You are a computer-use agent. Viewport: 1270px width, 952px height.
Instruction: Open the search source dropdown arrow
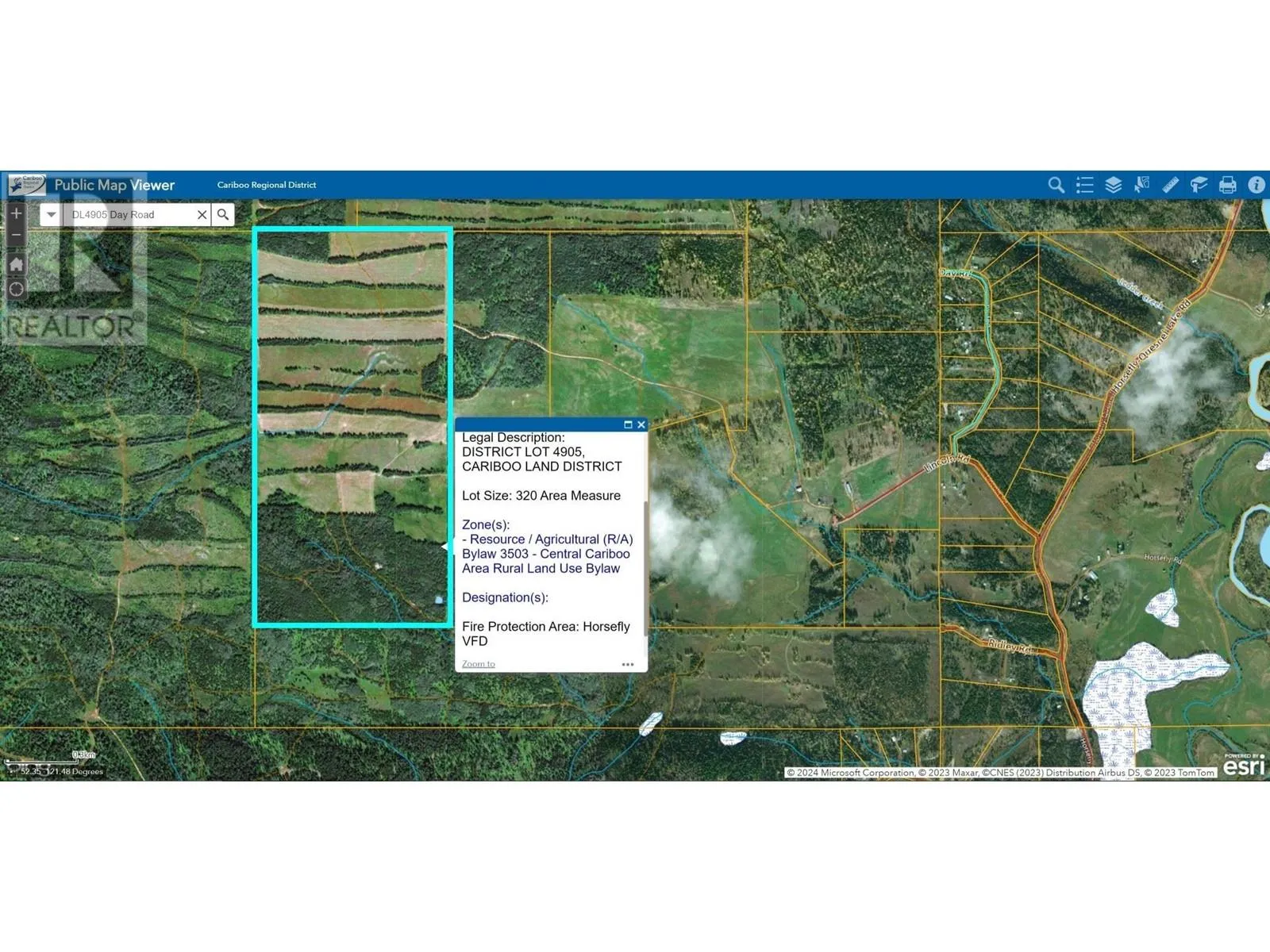(x=50, y=215)
